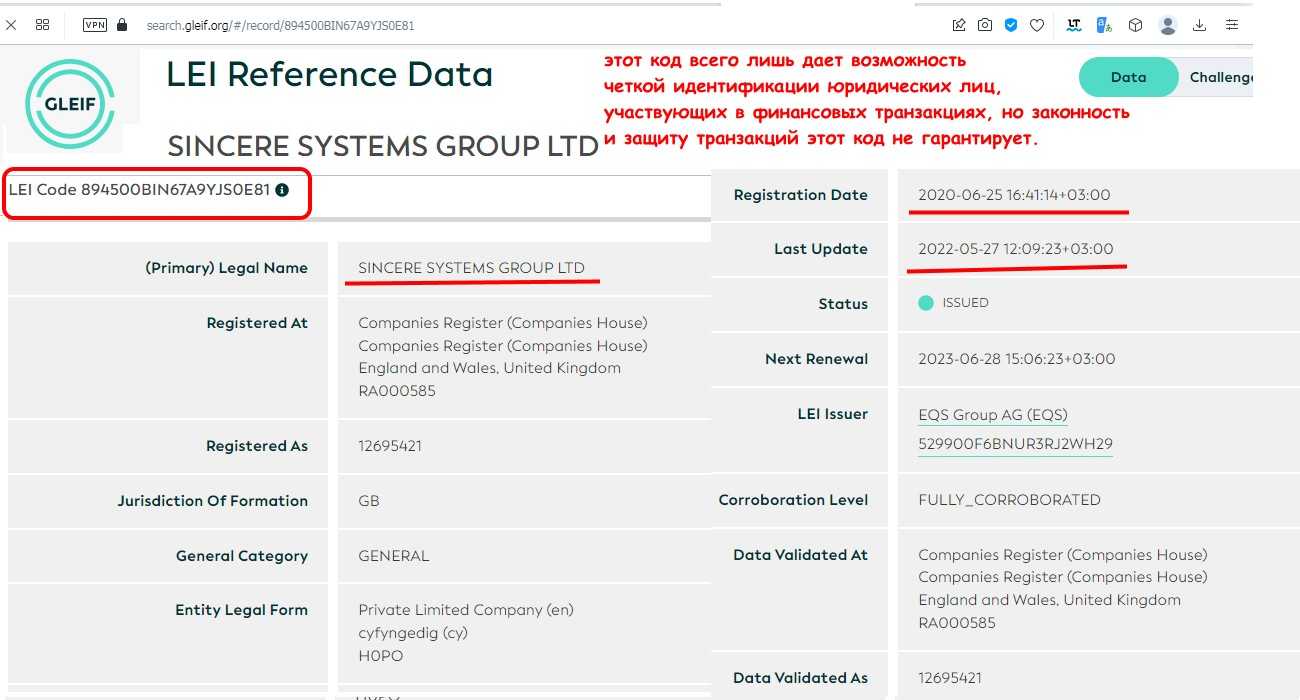Switch to the Data tab

[1128, 77]
